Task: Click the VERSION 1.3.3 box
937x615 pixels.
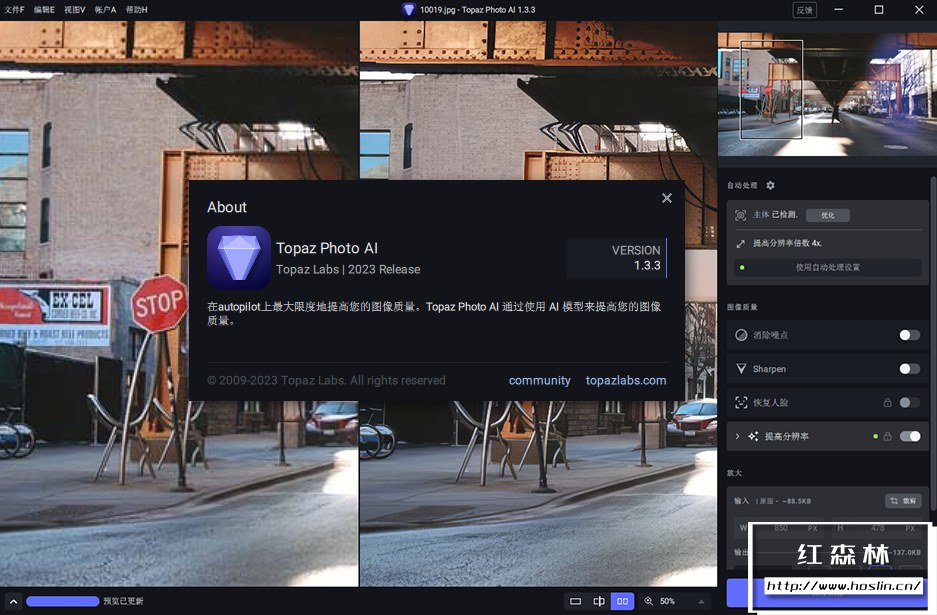Action: (617, 258)
